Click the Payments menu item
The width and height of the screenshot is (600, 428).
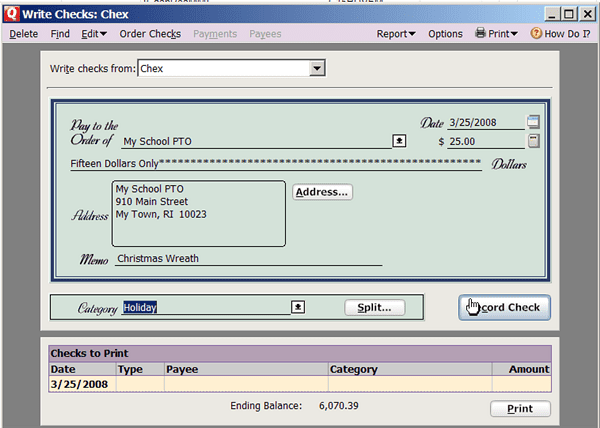[215, 34]
